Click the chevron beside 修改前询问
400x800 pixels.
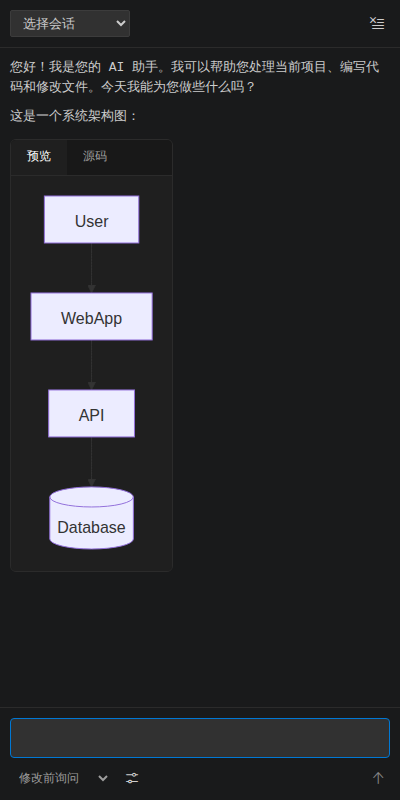pyautogui.click(x=103, y=779)
